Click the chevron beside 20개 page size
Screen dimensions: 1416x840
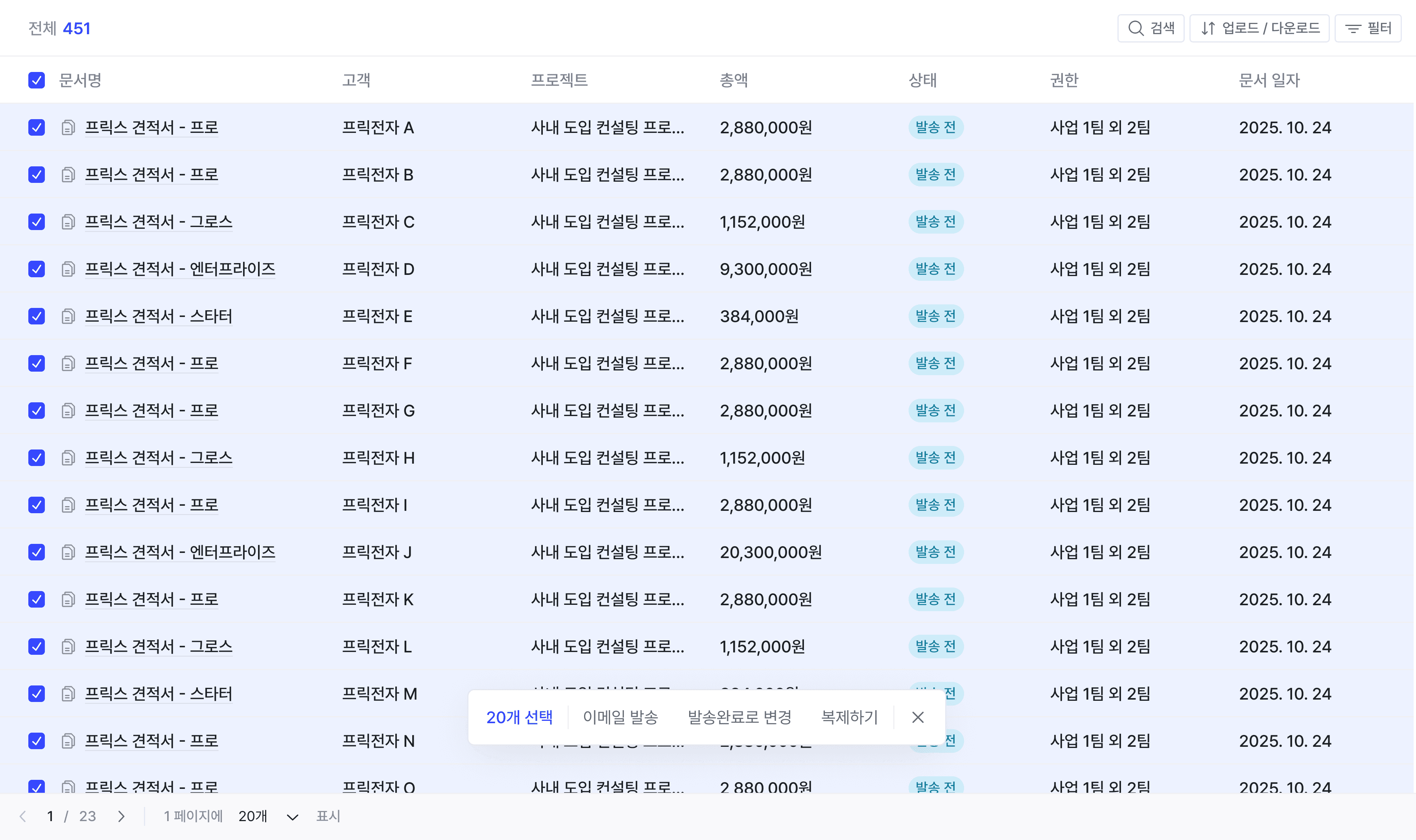[x=292, y=817]
